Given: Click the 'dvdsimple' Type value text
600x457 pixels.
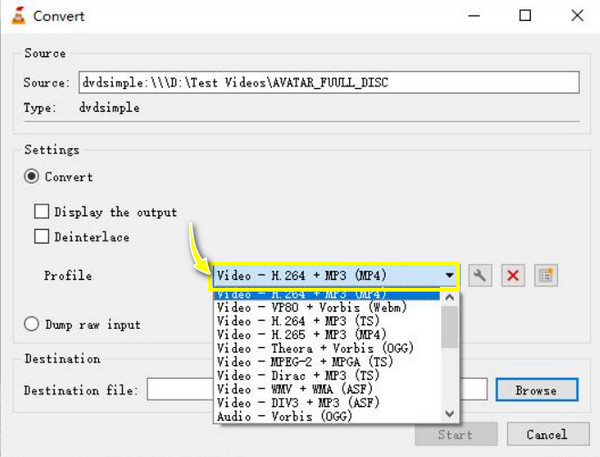Looking at the screenshot, I should [109, 108].
